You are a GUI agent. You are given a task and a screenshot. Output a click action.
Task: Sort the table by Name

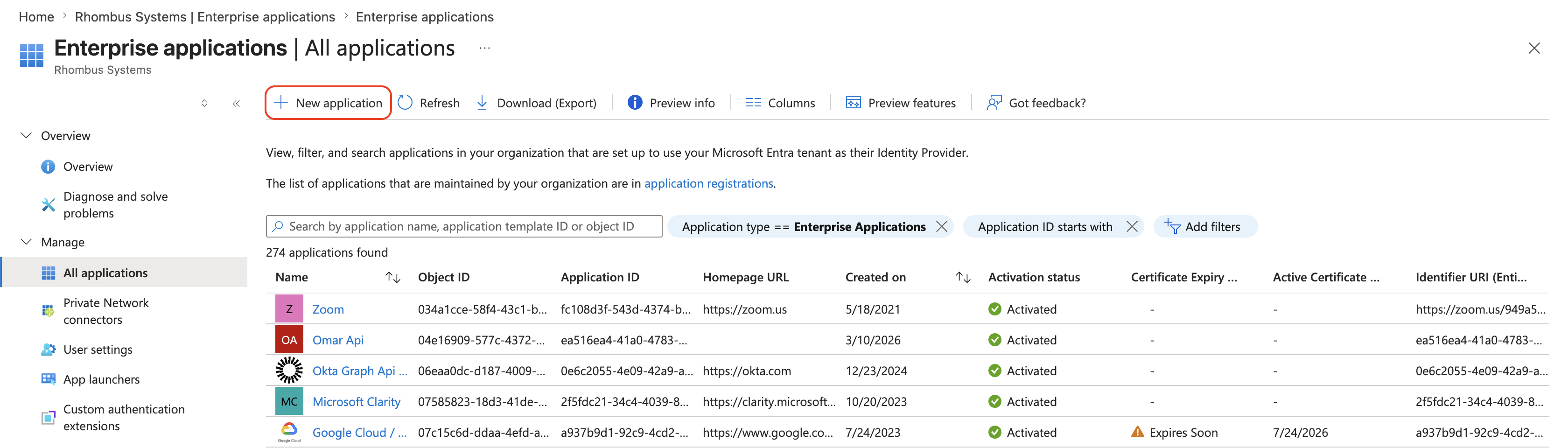coord(392,278)
